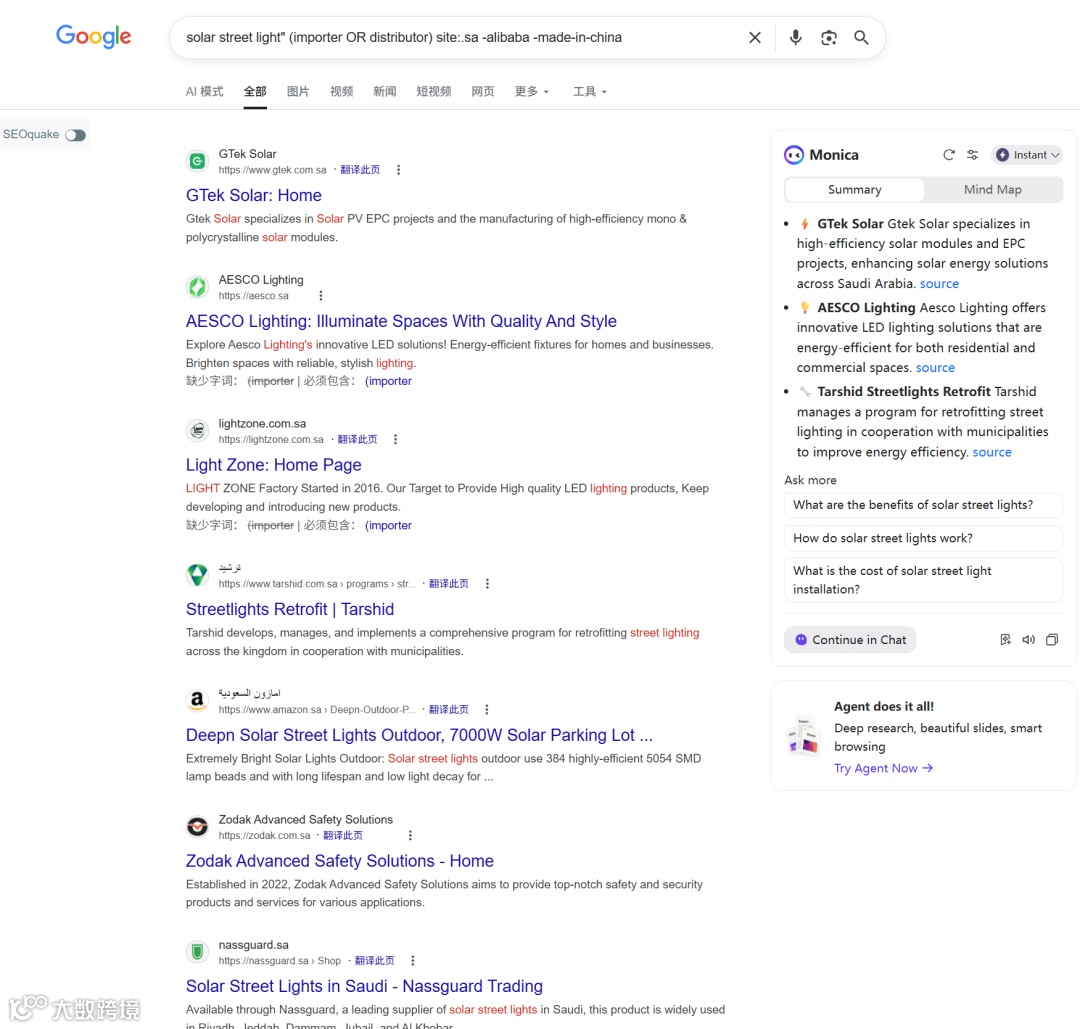This screenshot has width=1080, height=1029.
Task: Translate the Zodak page link
Action: (x=343, y=835)
